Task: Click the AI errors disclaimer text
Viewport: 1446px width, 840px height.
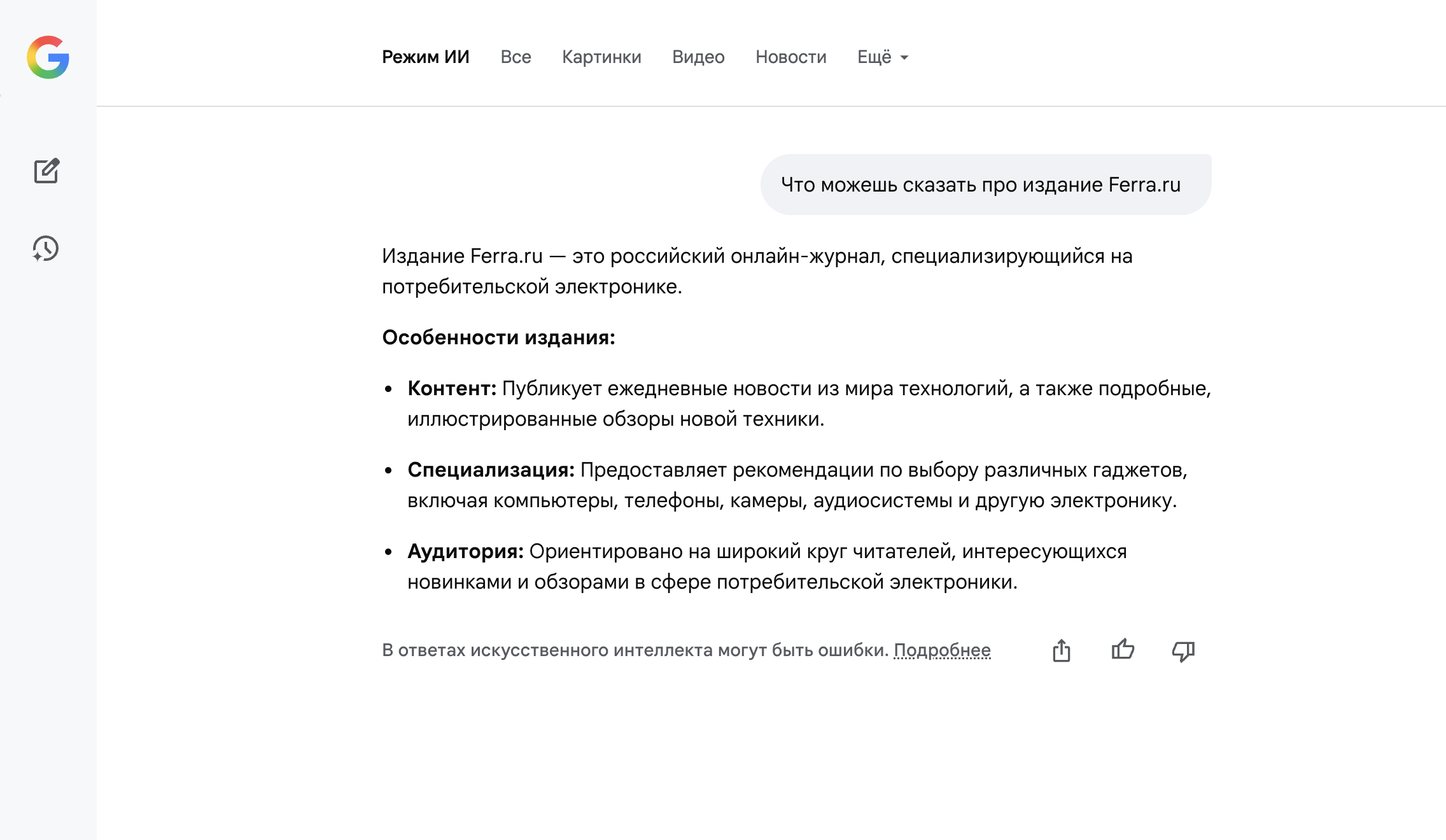Action: tap(635, 650)
